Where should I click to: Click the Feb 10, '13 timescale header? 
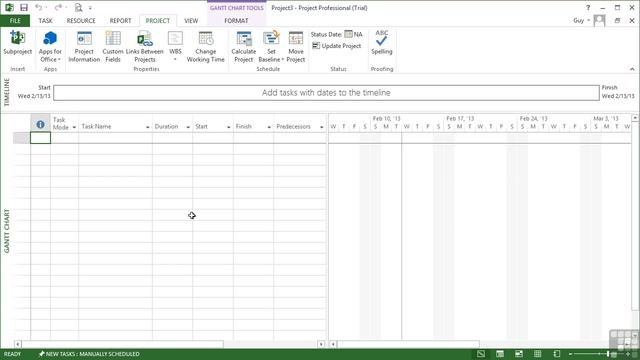tap(387, 118)
